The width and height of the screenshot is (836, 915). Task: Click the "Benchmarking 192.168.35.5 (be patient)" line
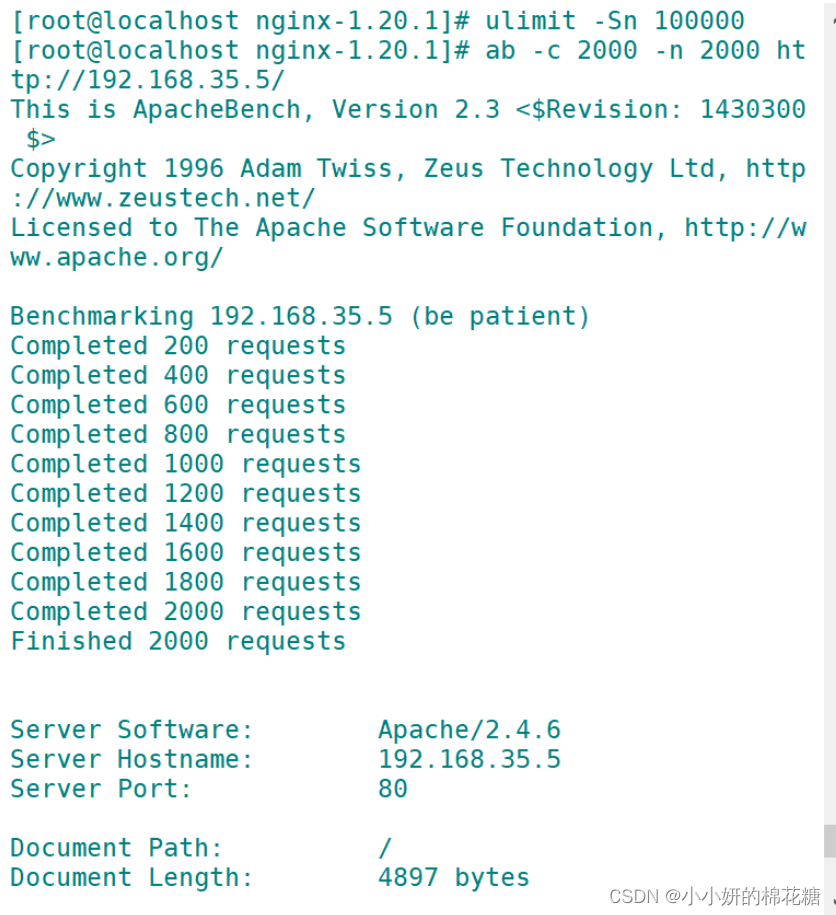pos(300,317)
